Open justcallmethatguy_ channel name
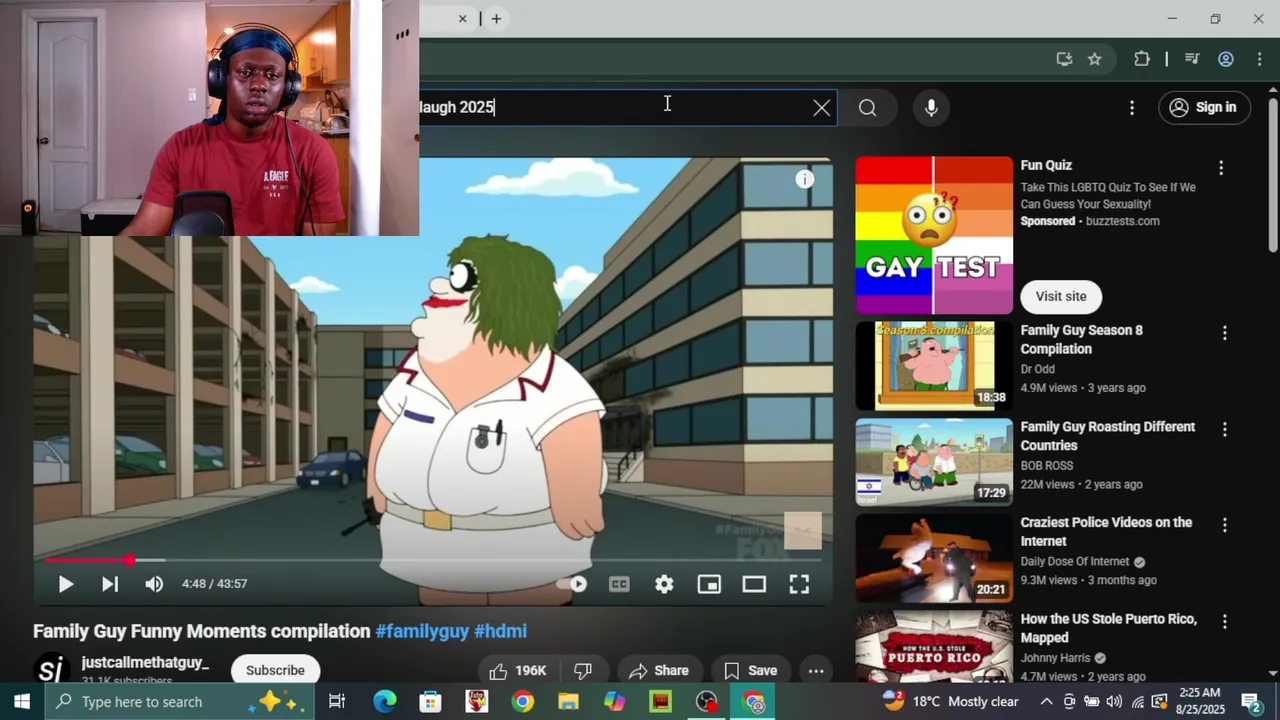 point(145,663)
